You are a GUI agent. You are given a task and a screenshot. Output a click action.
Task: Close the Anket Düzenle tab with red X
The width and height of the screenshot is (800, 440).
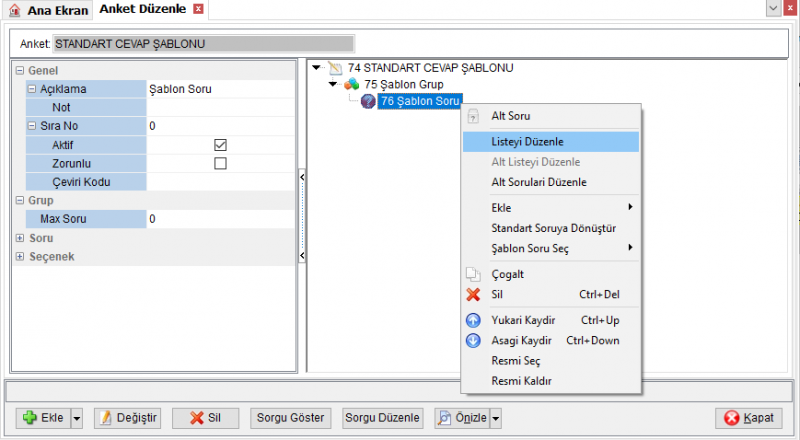(x=198, y=9)
